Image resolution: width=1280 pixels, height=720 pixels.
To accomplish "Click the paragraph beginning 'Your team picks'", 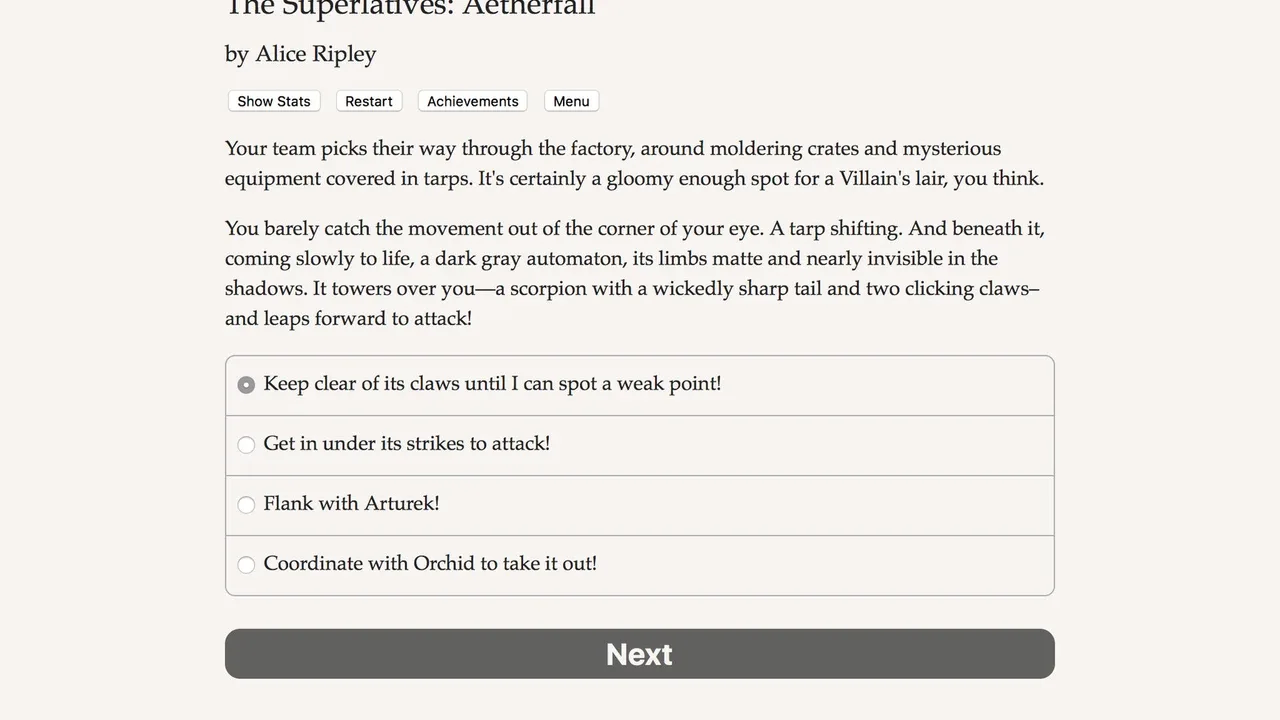I will [x=634, y=164].
